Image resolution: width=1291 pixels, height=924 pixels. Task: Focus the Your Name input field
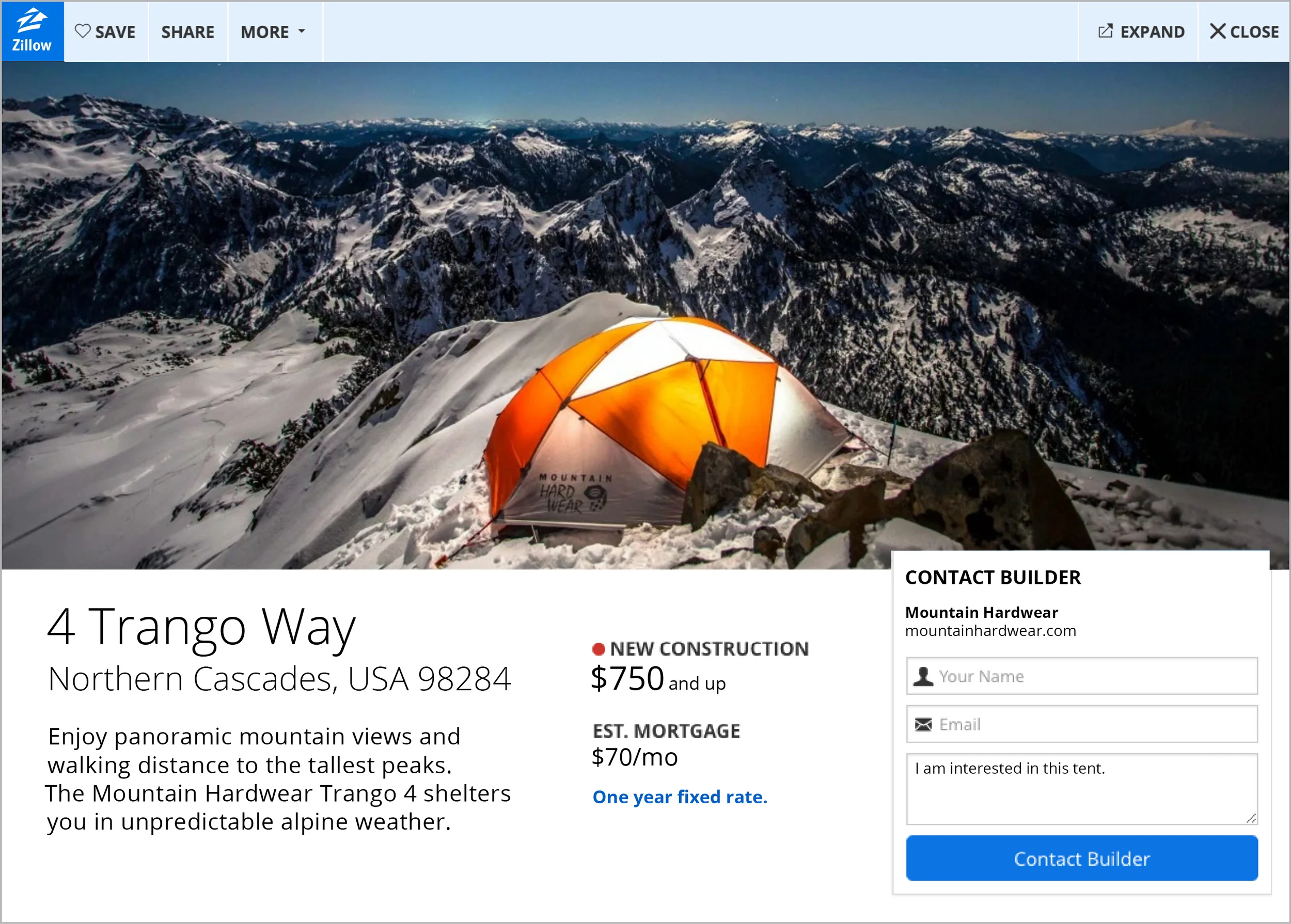[x=1081, y=676]
